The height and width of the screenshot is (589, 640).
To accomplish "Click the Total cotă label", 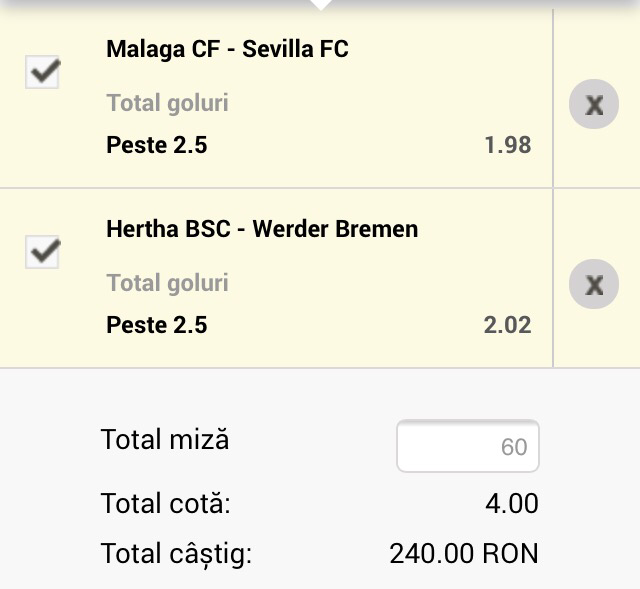I will coord(165,503).
